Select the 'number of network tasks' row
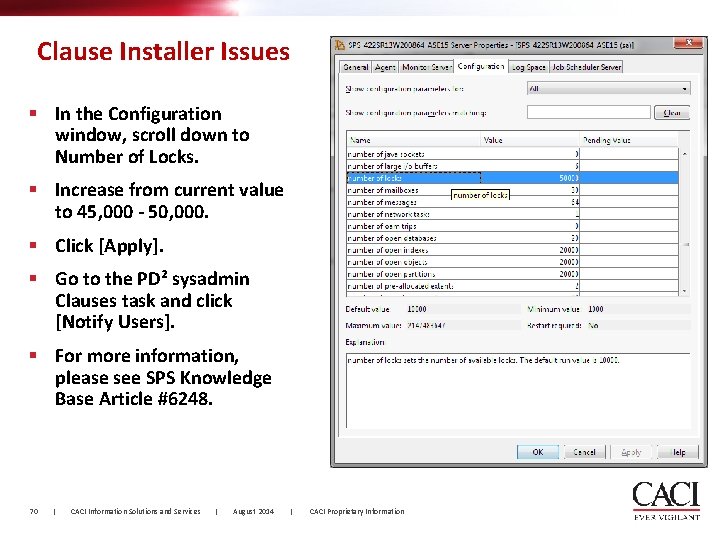 pos(512,214)
